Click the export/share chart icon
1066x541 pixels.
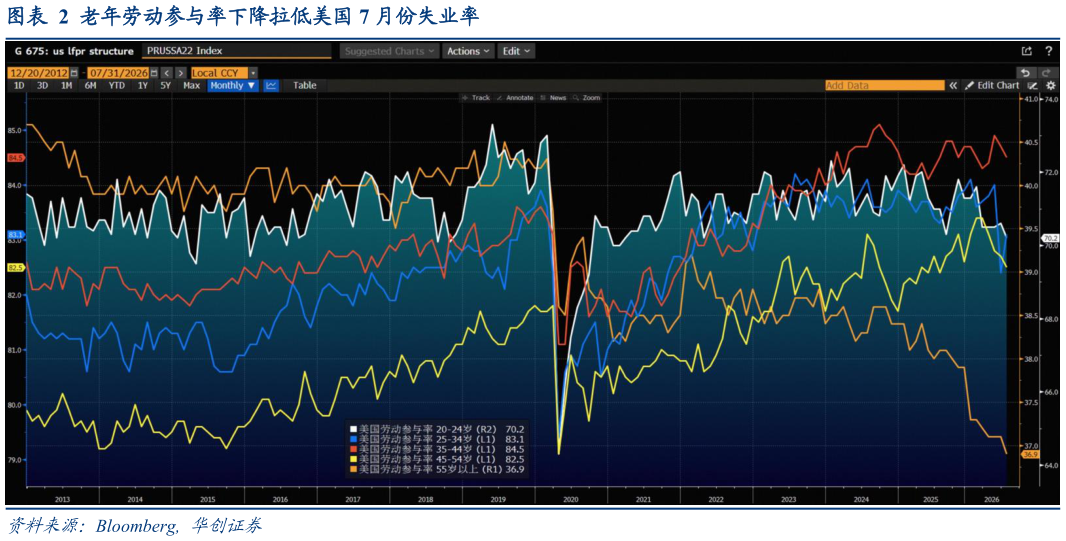pos(1027,51)
